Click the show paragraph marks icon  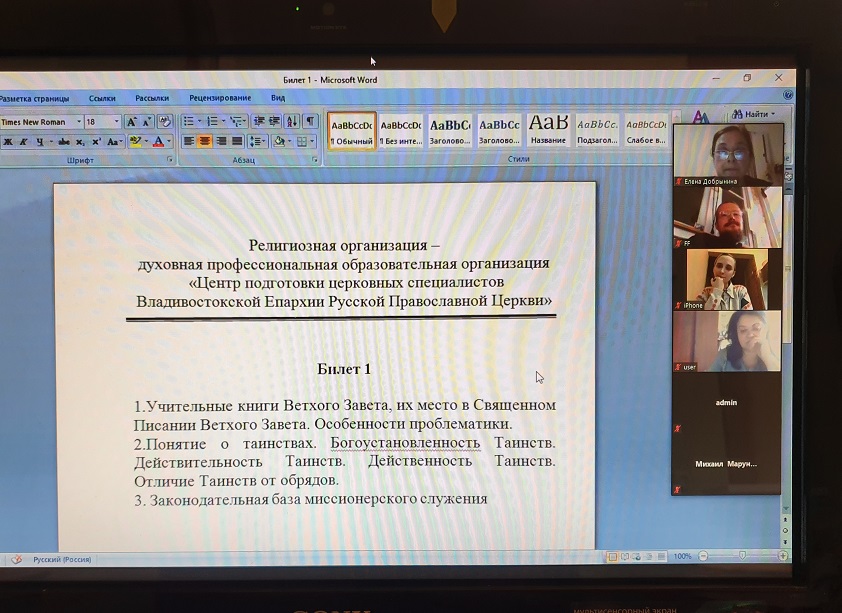(x=311, y=121)
